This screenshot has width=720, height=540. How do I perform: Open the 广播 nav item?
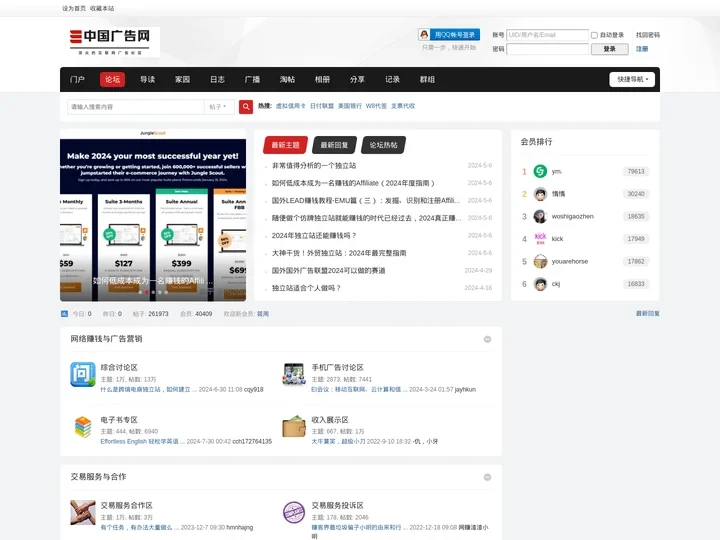[x=252, y=79]
